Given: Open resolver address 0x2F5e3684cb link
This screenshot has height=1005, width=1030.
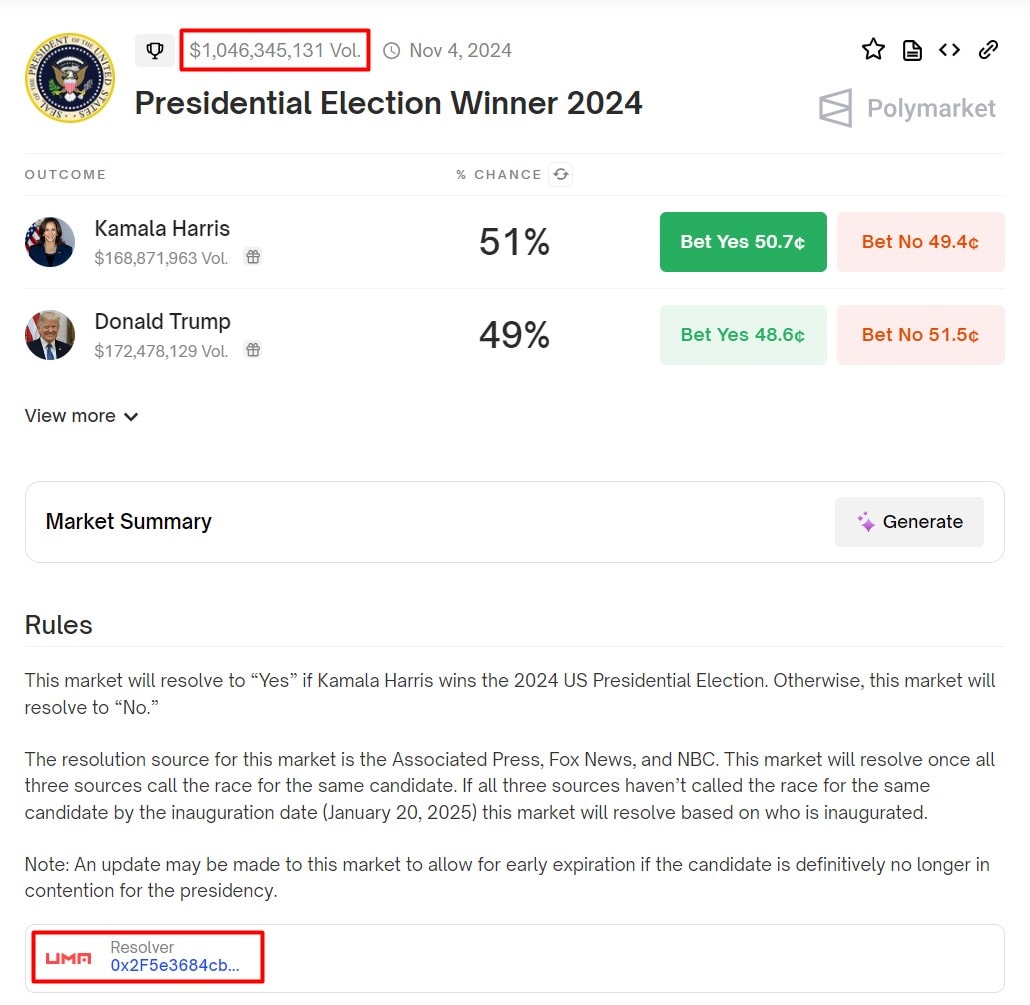Looking at the screenshot, I should (175, 966).
